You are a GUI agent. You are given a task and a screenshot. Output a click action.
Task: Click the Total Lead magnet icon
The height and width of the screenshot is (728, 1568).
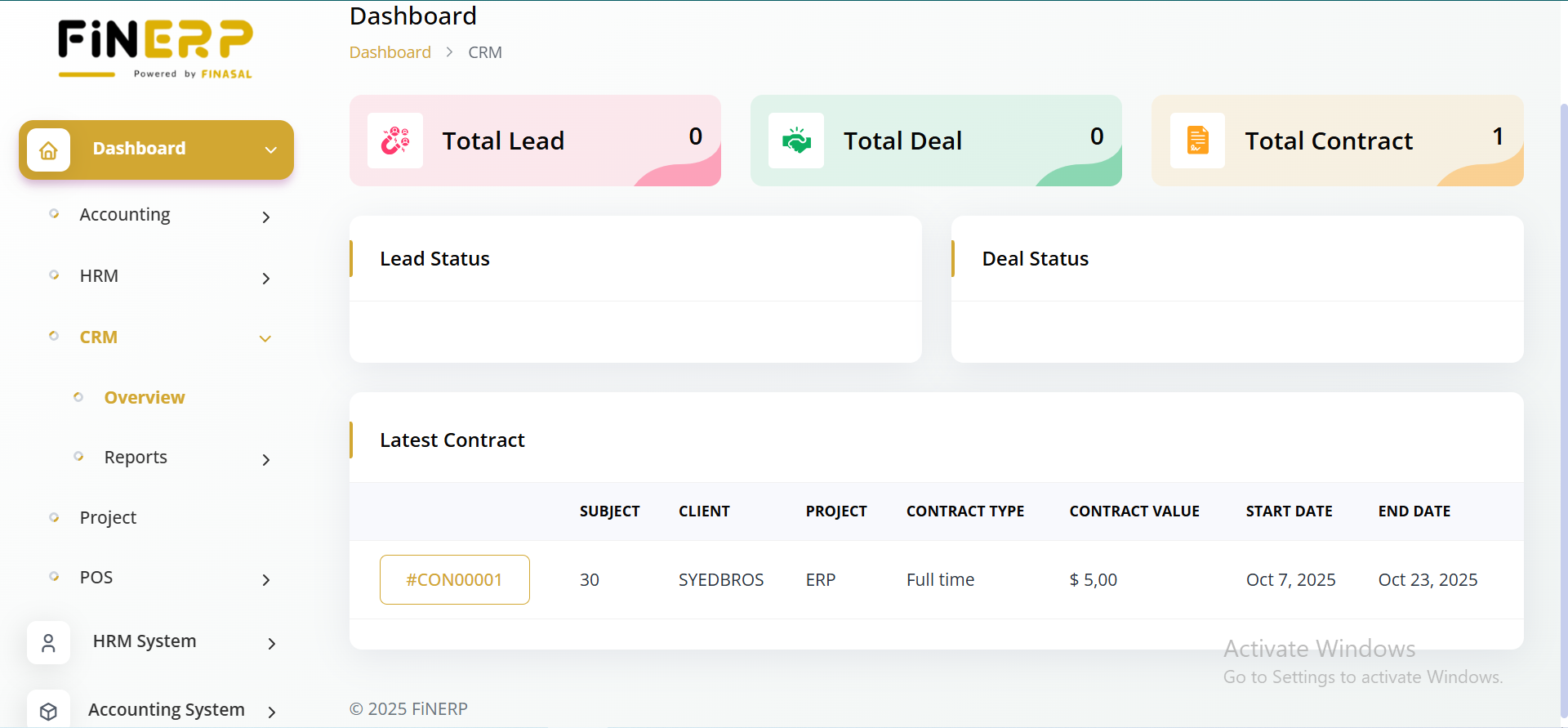pyautogui.click(x=395, y=141)
